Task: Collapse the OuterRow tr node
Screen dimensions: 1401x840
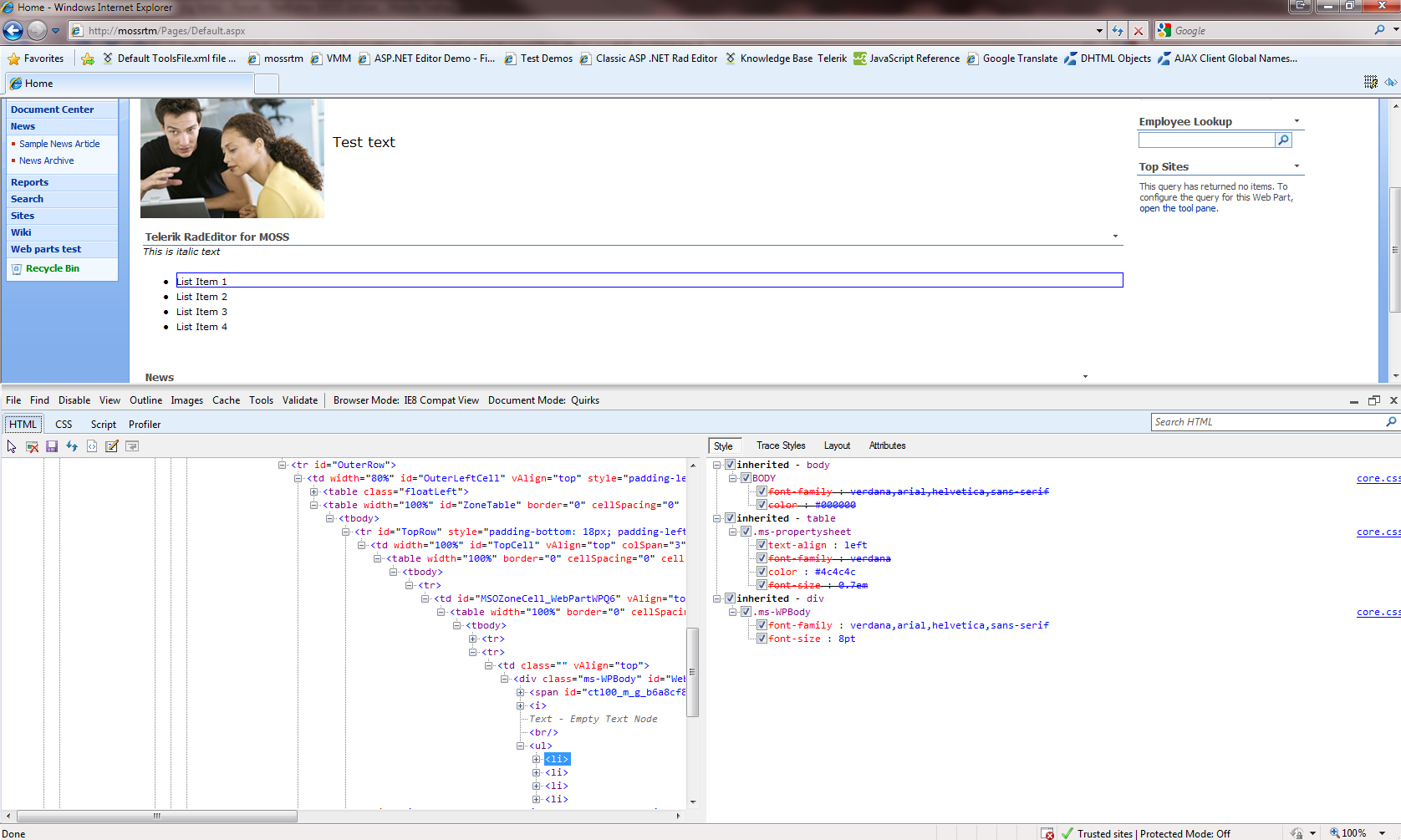Action: click(283, 465)
